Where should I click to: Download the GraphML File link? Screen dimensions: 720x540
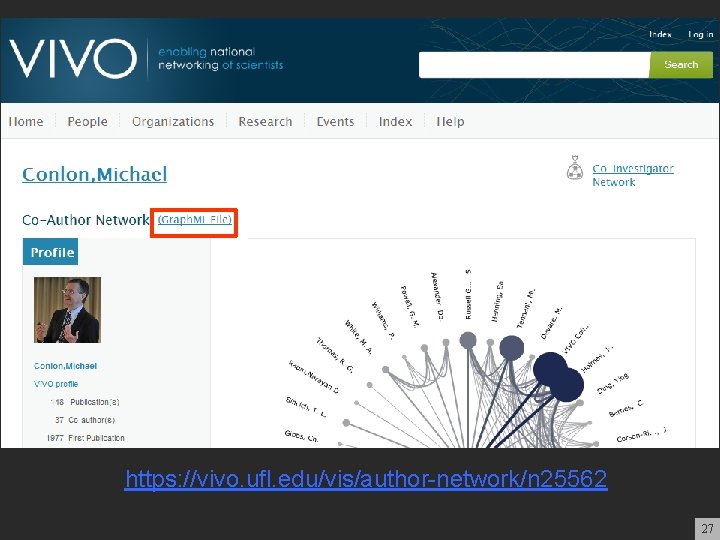point(195,219)
